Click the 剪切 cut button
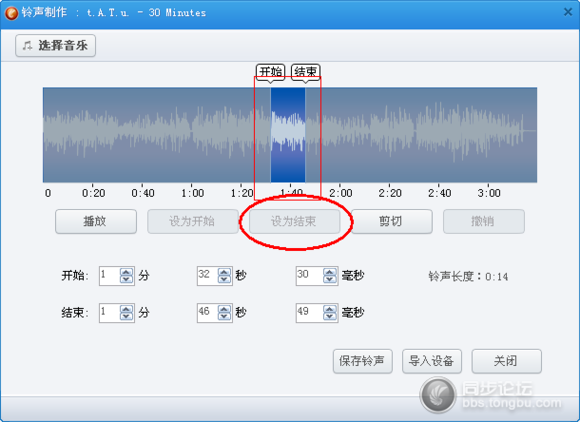 392,222
